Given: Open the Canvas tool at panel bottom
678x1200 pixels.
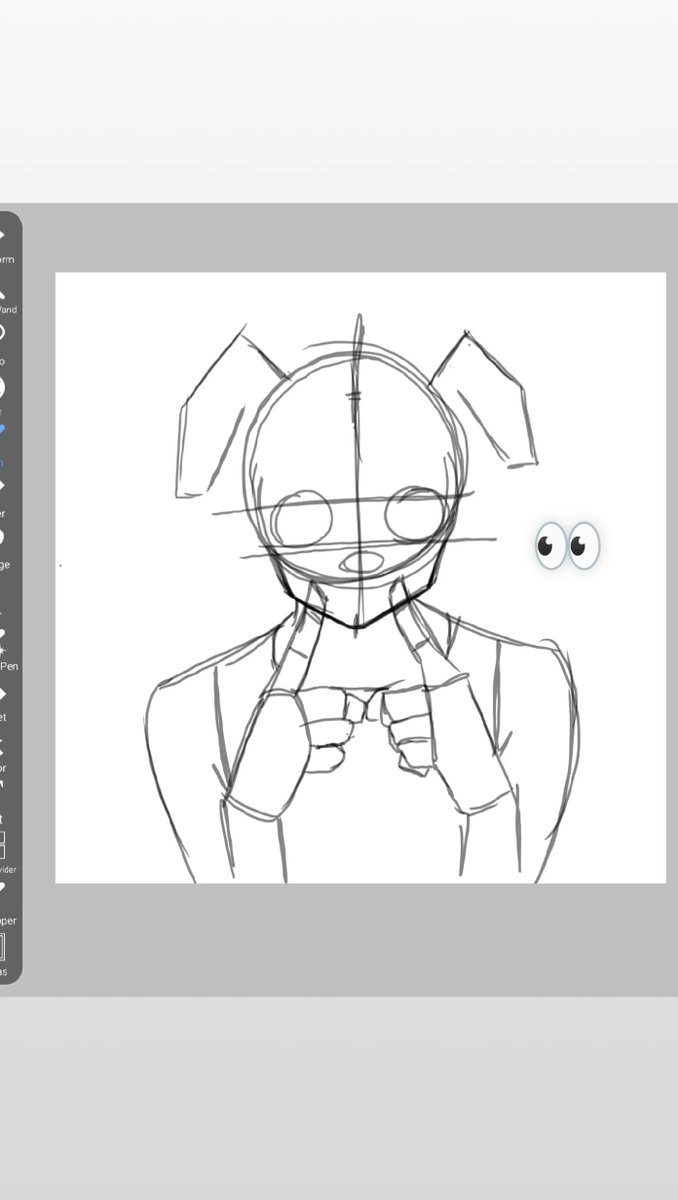Looking at the screenshot, I should coord(3,955).
